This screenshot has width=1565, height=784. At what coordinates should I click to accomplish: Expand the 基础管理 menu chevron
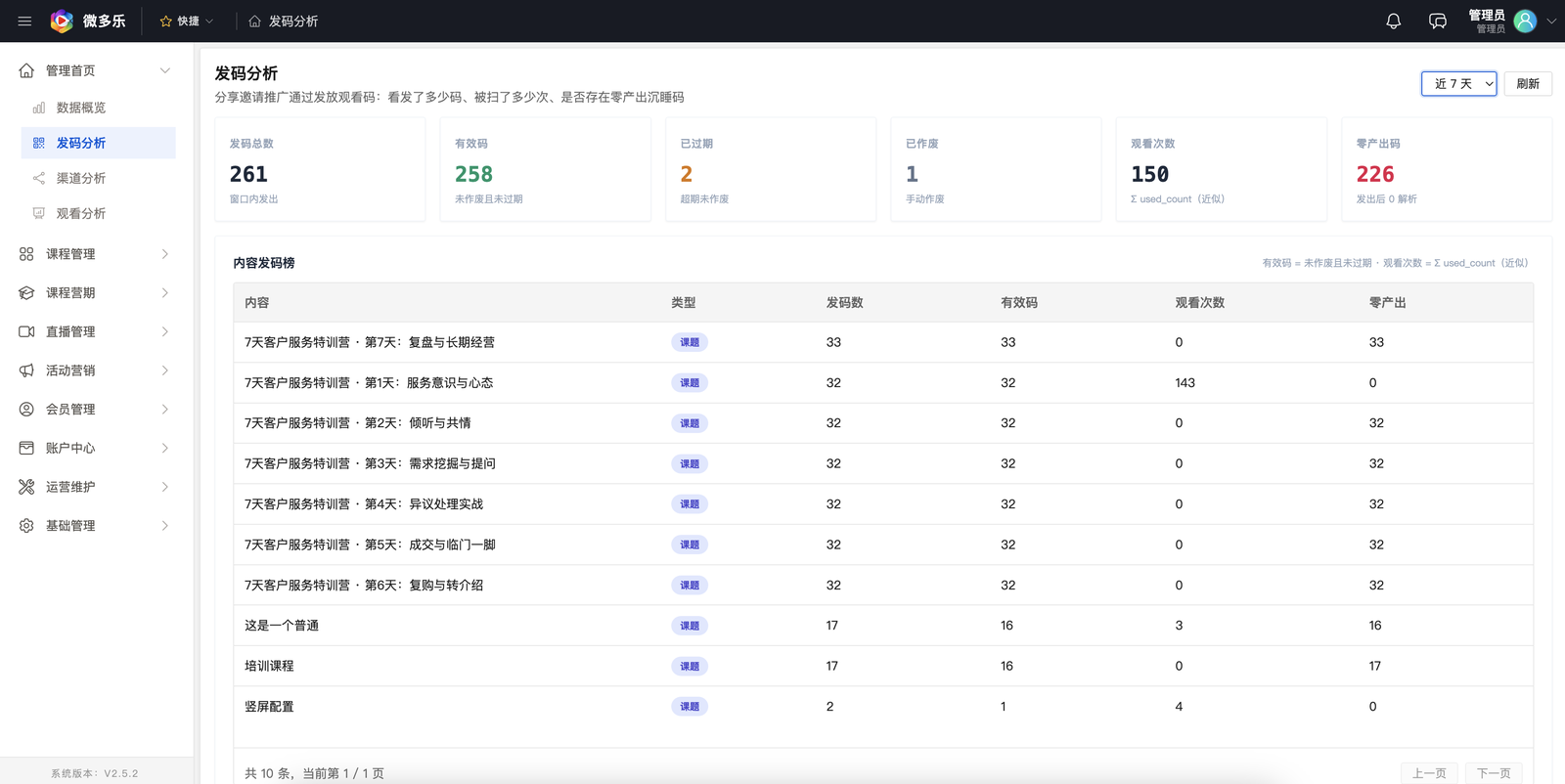[x=164, y=525]
